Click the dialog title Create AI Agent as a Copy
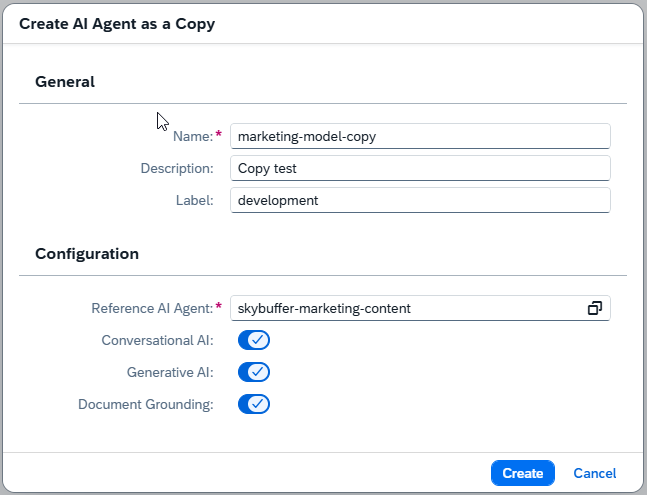 pos(117,23)
